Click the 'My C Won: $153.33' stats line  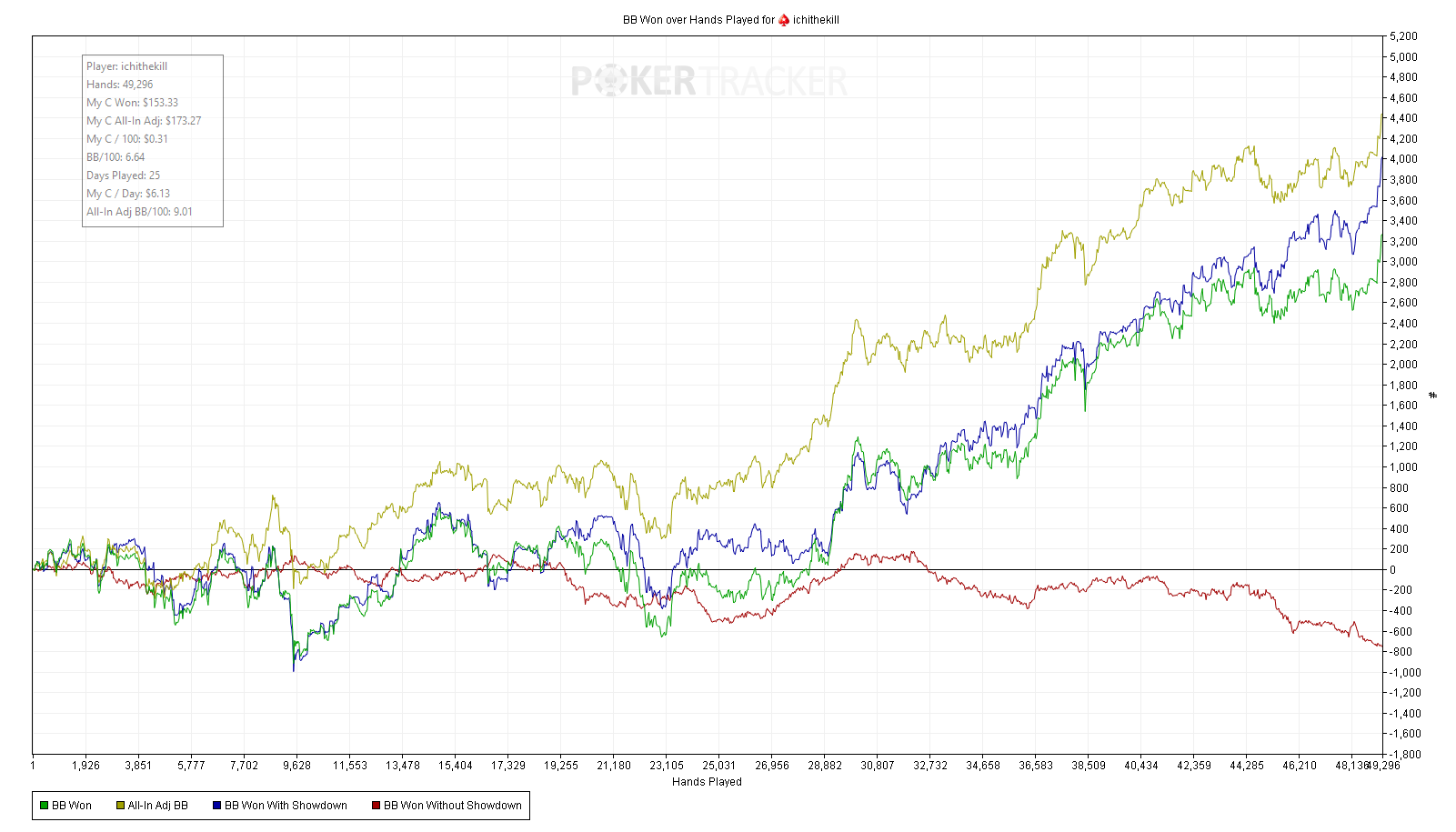[x=133, y=103]
